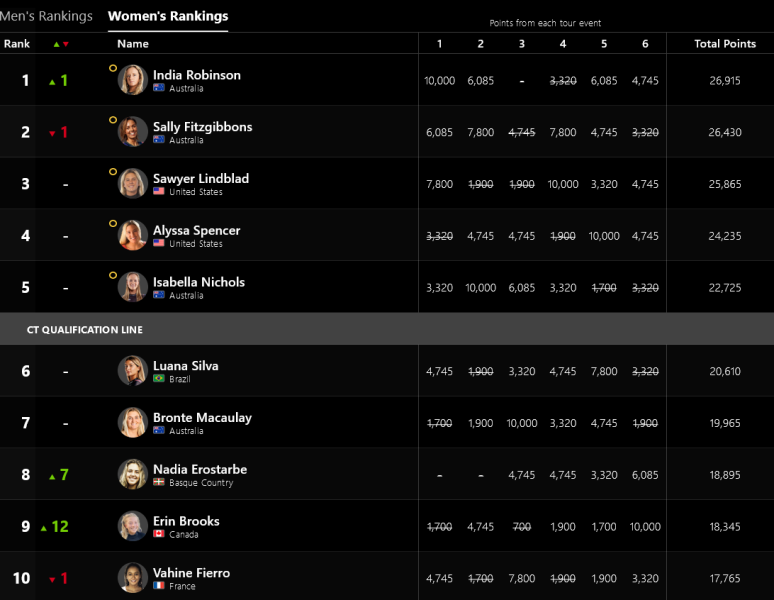Click the Total Points column header
The image size is (774, 600).
725,44
